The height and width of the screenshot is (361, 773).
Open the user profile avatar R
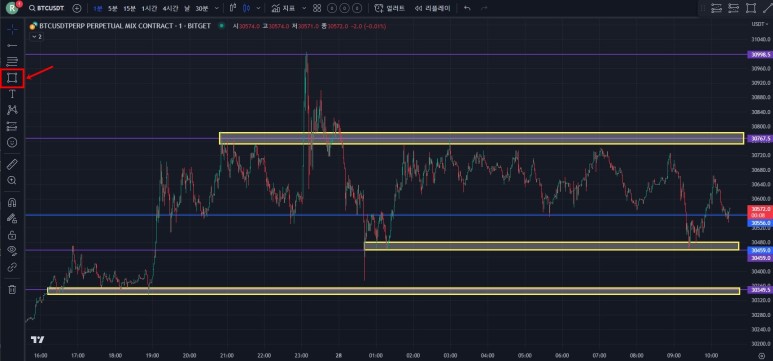(x=12, y=8)
